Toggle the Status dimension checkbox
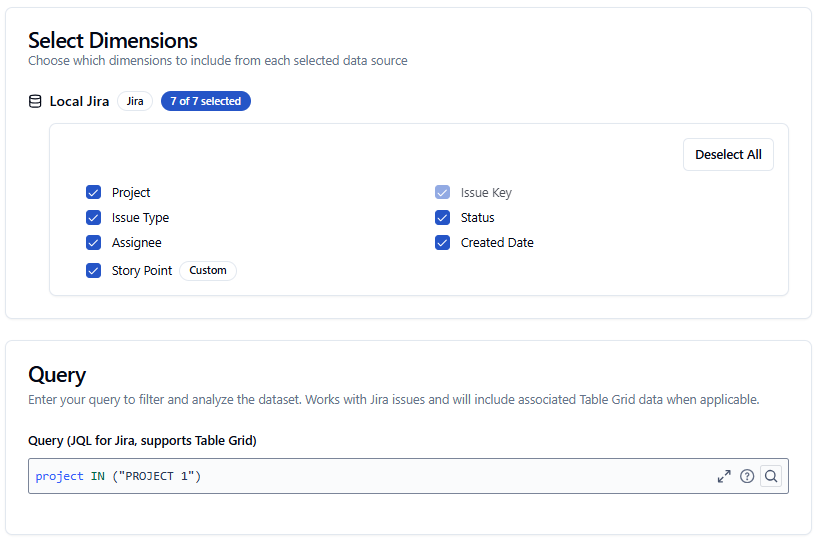 (443, 218)
